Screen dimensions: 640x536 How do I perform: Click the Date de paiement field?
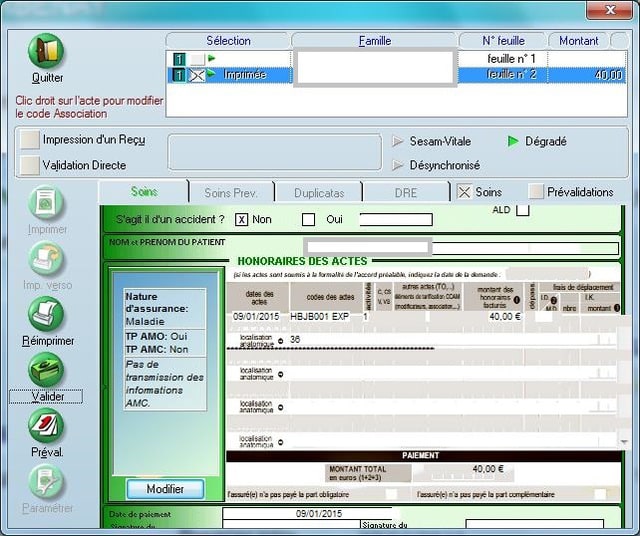pyautogui.click(x=289, y=514)
